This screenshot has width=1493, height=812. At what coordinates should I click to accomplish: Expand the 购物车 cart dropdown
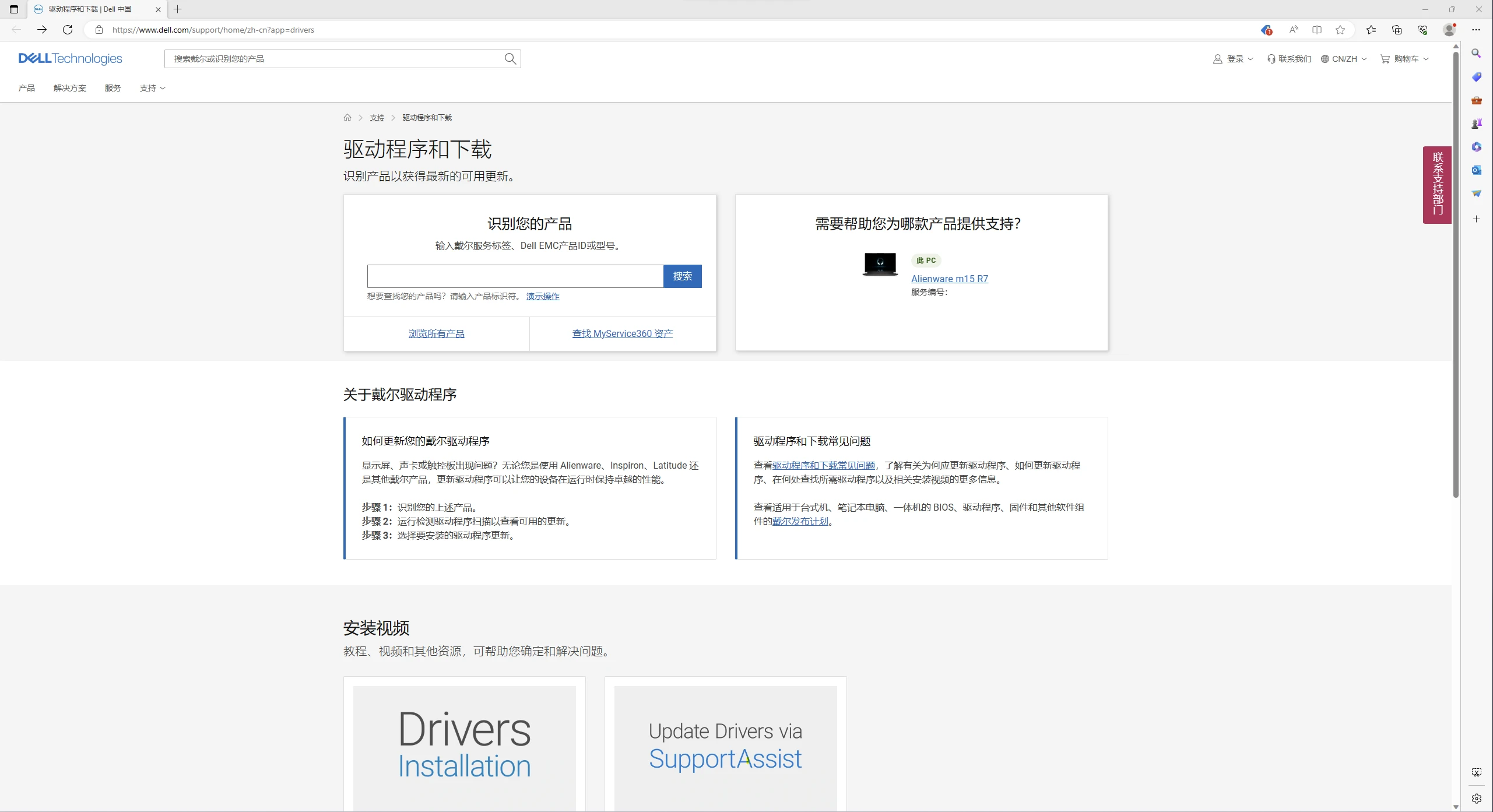coord(1404,59)
